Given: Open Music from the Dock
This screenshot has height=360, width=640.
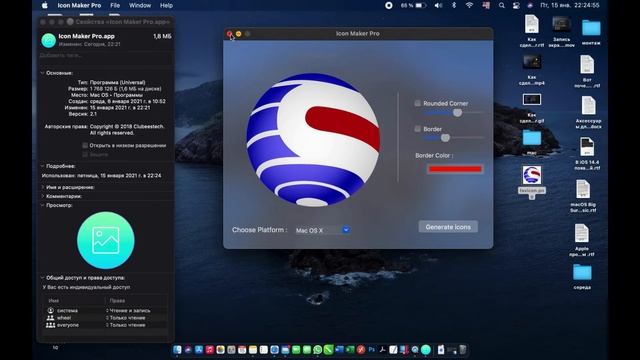Looking at the screenshot, I should coord(210,349).
